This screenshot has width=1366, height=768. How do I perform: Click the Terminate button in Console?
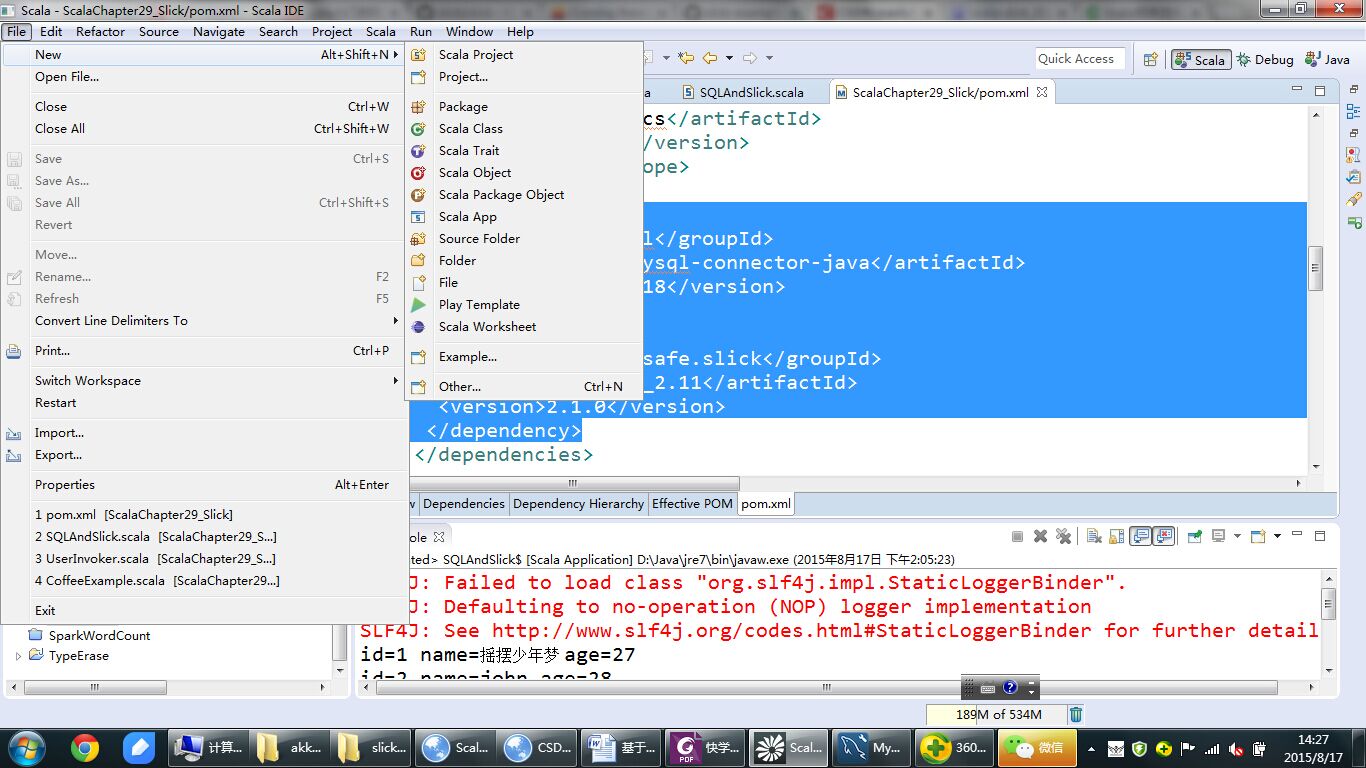(x=1017, y=536)
